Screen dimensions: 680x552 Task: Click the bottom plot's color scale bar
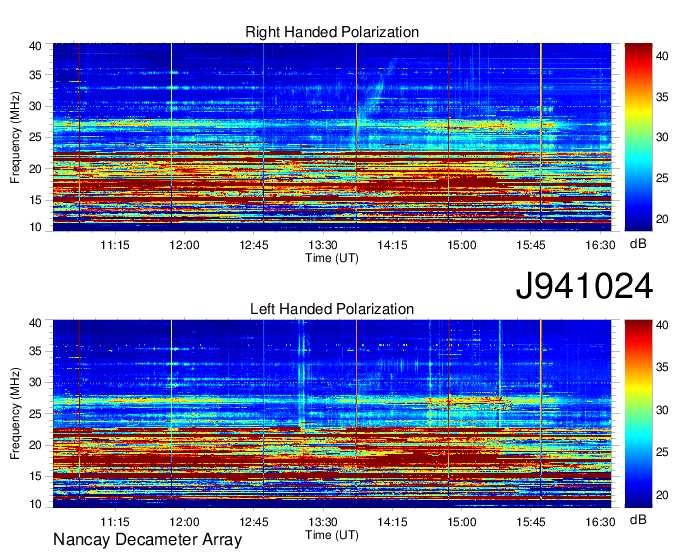pos(638,414)
